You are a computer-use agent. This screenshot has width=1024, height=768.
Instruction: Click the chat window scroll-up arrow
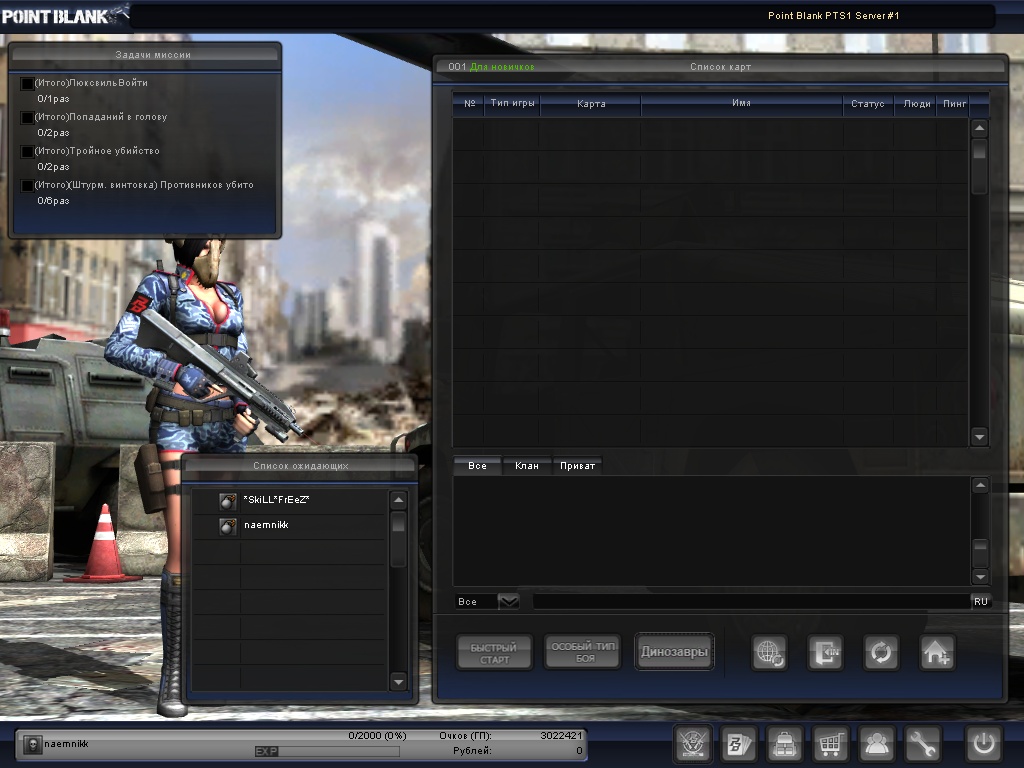pyautogui.click(x=980, y=485)
